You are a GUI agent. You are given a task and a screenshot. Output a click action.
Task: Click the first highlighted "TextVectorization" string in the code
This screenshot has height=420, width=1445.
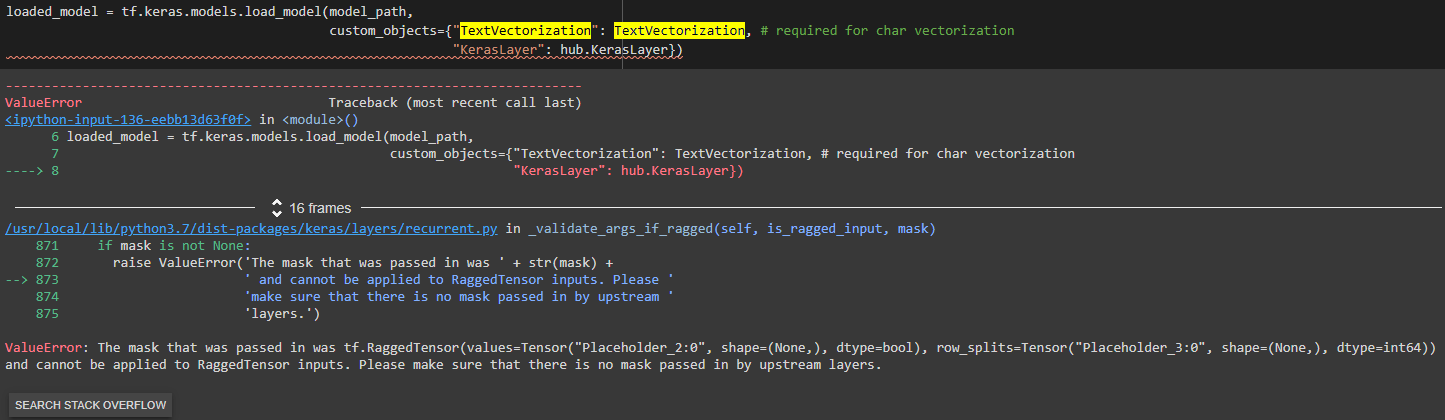tap(527, 31)
